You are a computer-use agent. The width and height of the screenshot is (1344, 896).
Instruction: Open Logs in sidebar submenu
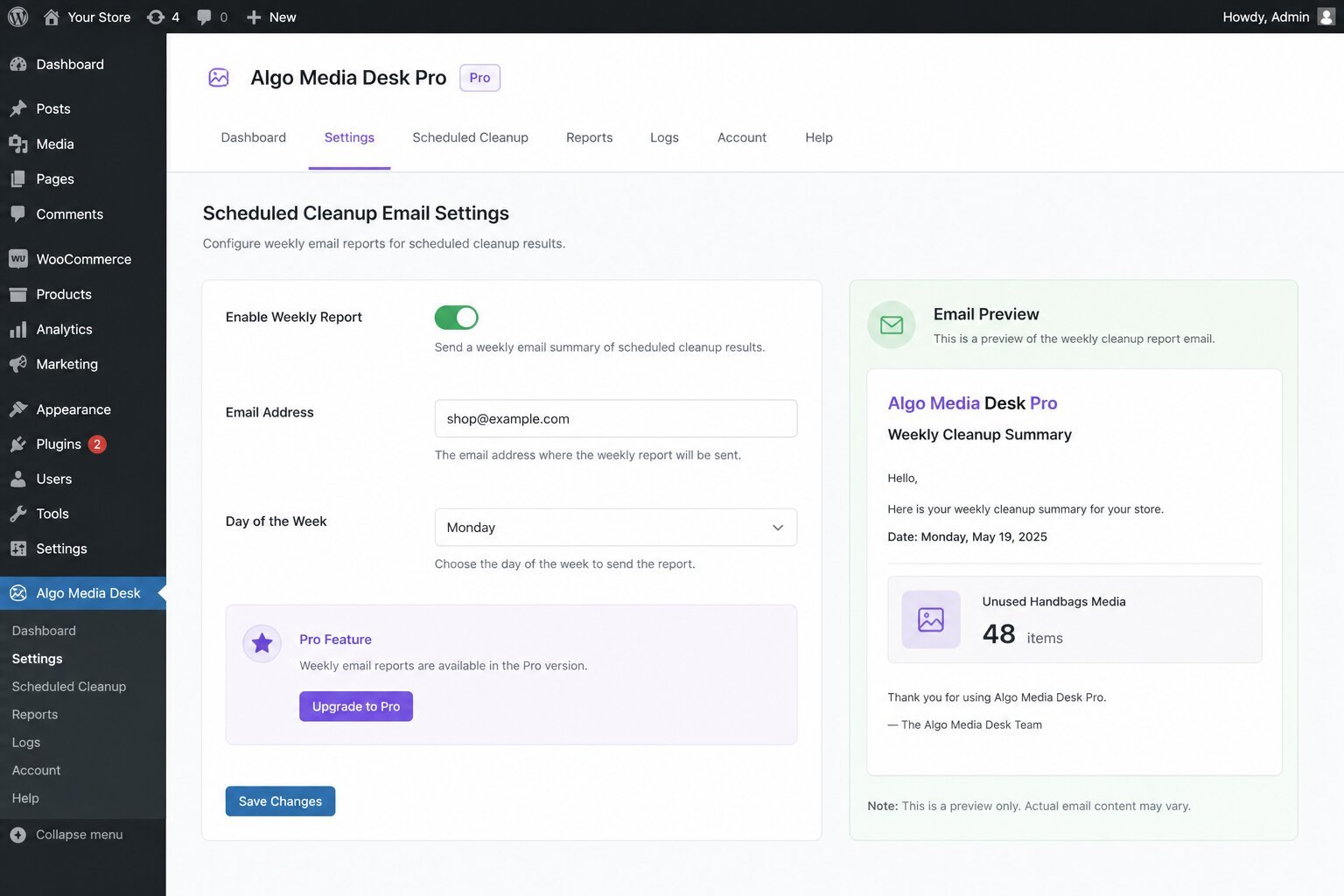point(26,742)
